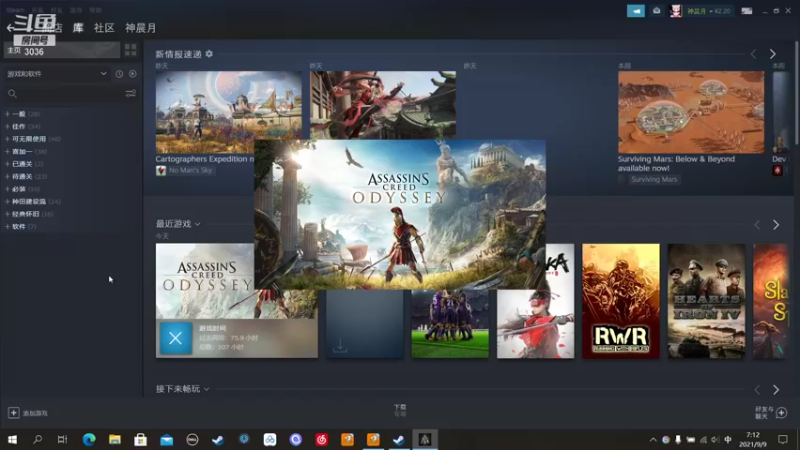Open the football game cover

450,324
